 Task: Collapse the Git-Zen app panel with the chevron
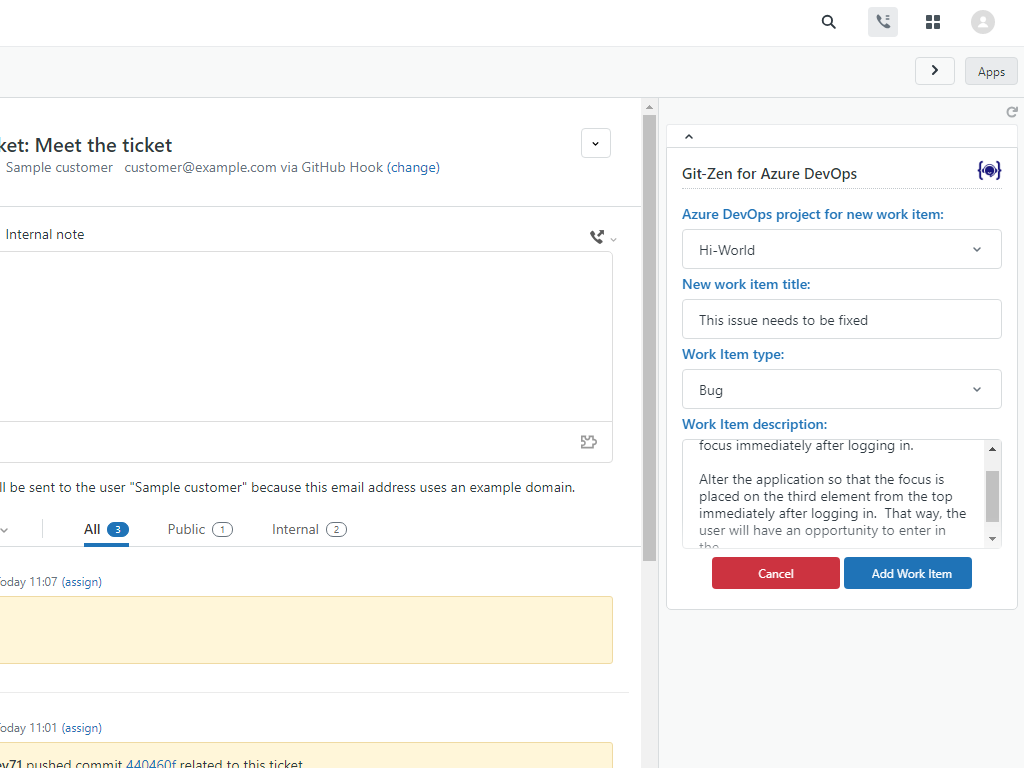(688, 136)
